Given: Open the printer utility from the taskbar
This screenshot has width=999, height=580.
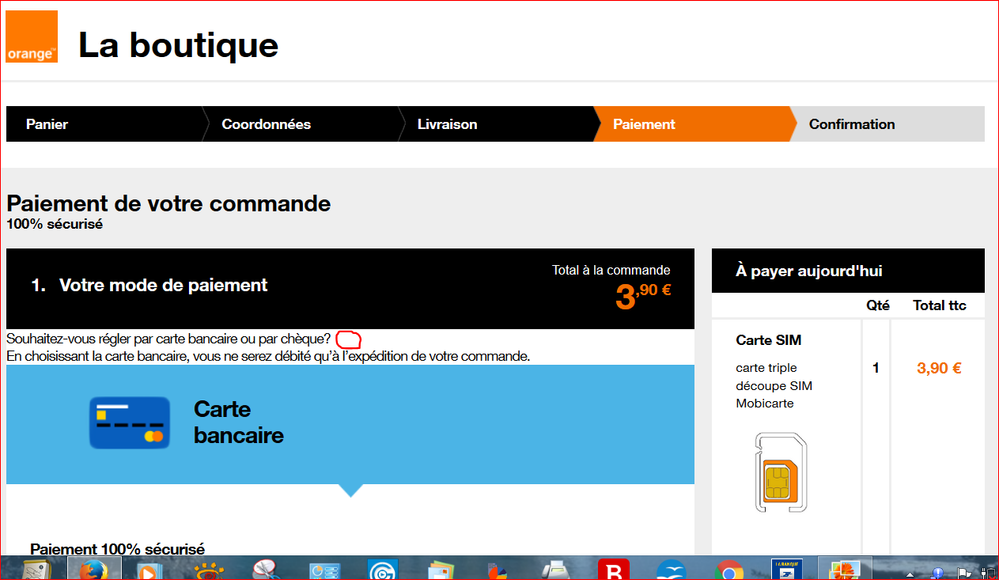Looking at the screenshot, I should [x=557, y=570].
